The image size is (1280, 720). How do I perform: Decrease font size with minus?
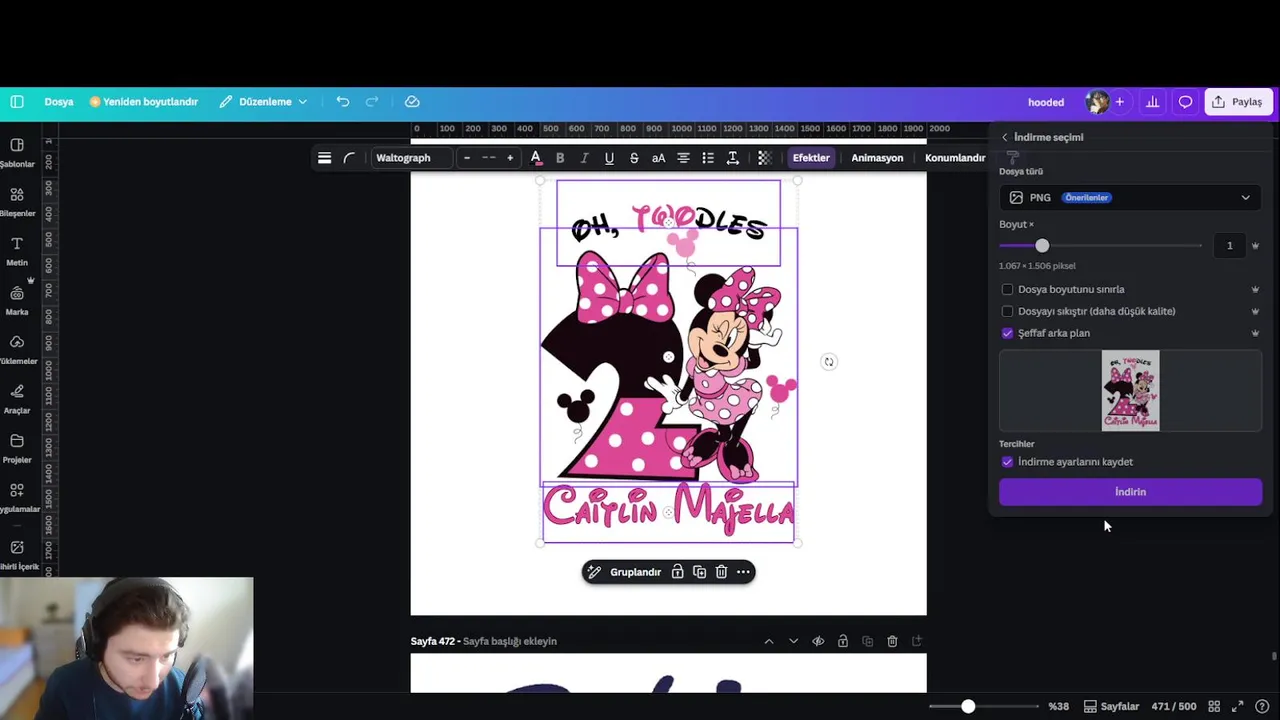coord(467,158)
